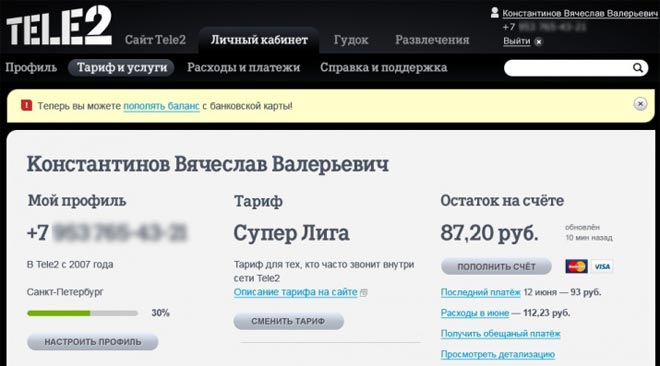Click the Санкт-Петербург region text

(x=65, y=292)
